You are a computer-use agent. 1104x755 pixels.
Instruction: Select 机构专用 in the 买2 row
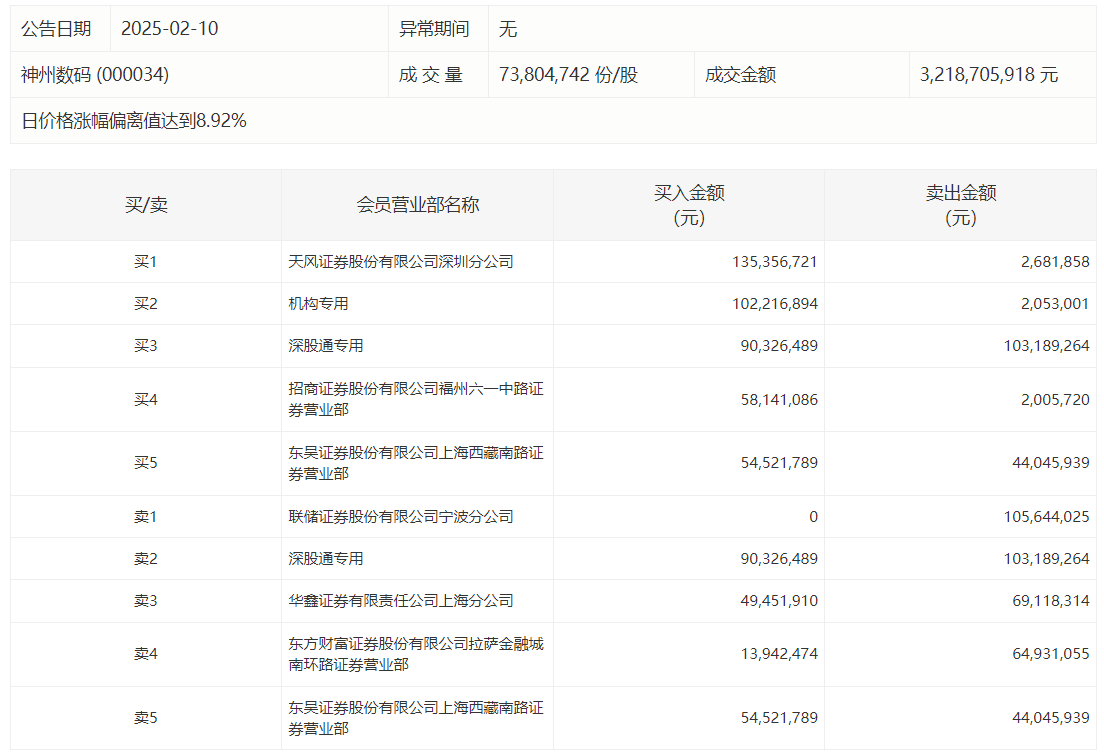(x=318, y=304)
